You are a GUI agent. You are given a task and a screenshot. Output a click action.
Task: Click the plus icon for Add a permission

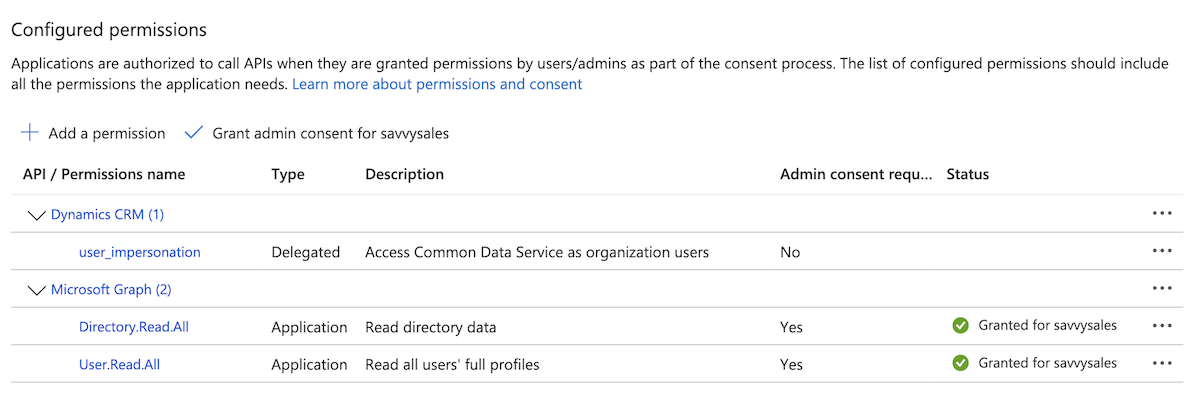click(x=30, y=133)
